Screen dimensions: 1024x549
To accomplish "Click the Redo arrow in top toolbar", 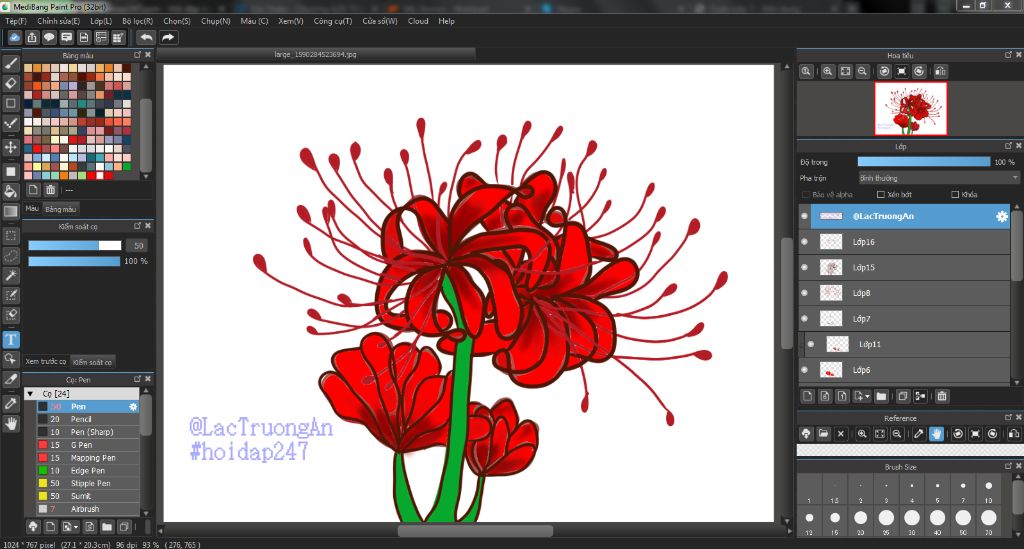I will pos(168,37).
